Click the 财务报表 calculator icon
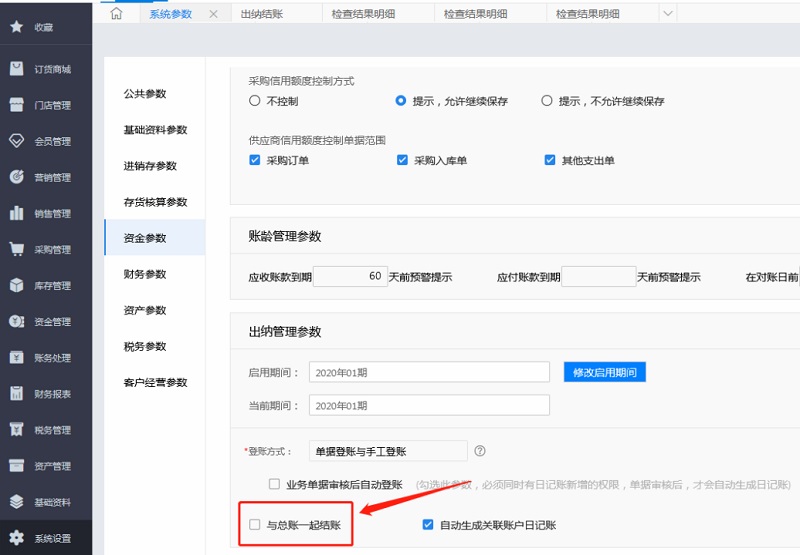This screenshot has width=800, height=555. (x=16, y=394)
